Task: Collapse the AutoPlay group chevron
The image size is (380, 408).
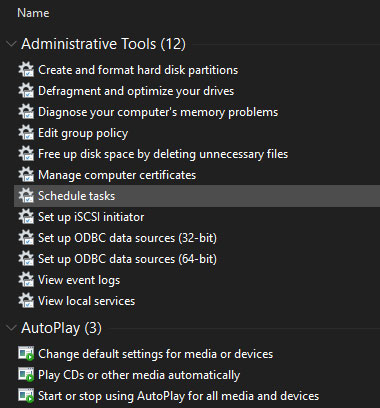Action: coord(11,328)
